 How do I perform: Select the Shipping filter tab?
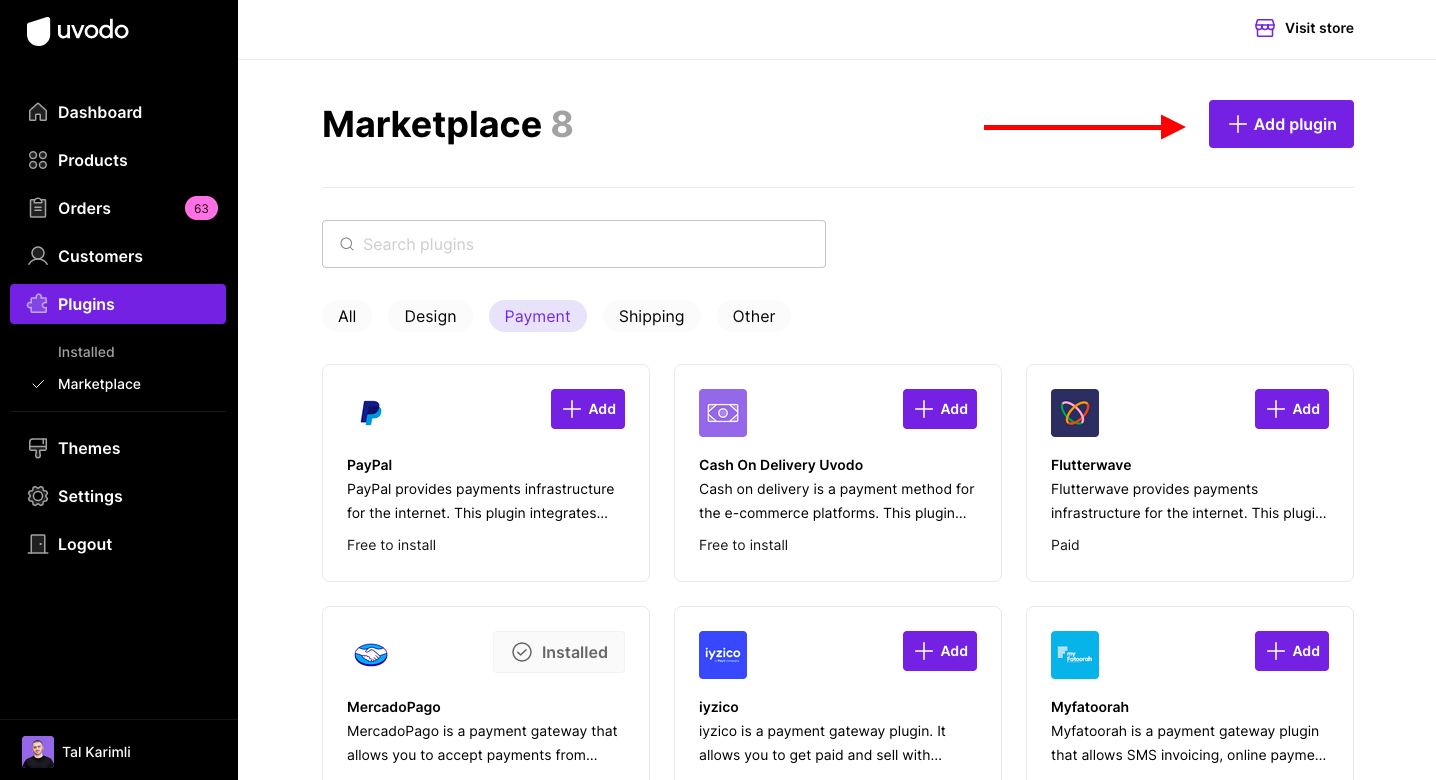pos(651,316)
